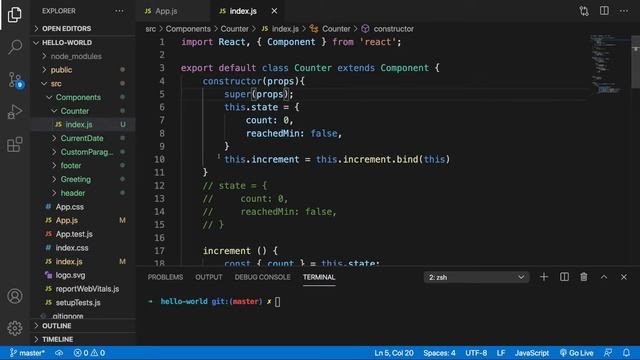Click Components in the breadcrumb
This screenshot has height=360, width=640.
(x=188, y=29)
